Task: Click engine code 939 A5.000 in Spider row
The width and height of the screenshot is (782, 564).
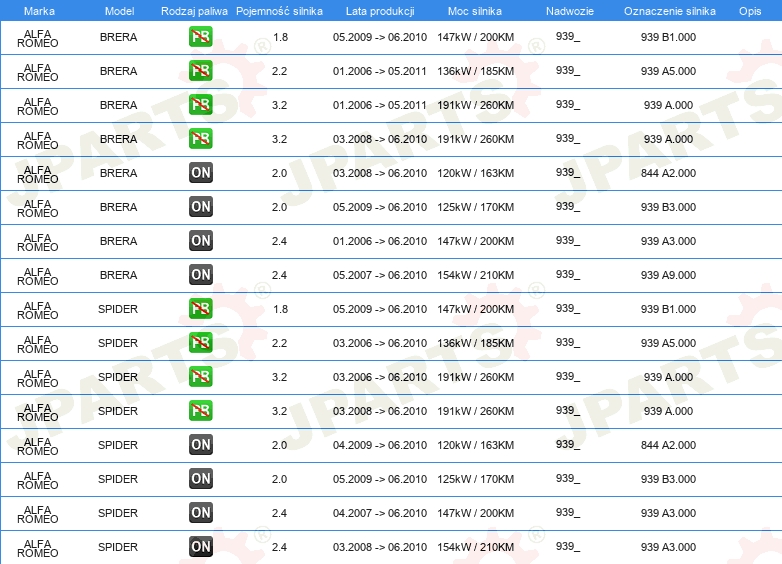Action: pyautogui.click(x=668, y=343)
